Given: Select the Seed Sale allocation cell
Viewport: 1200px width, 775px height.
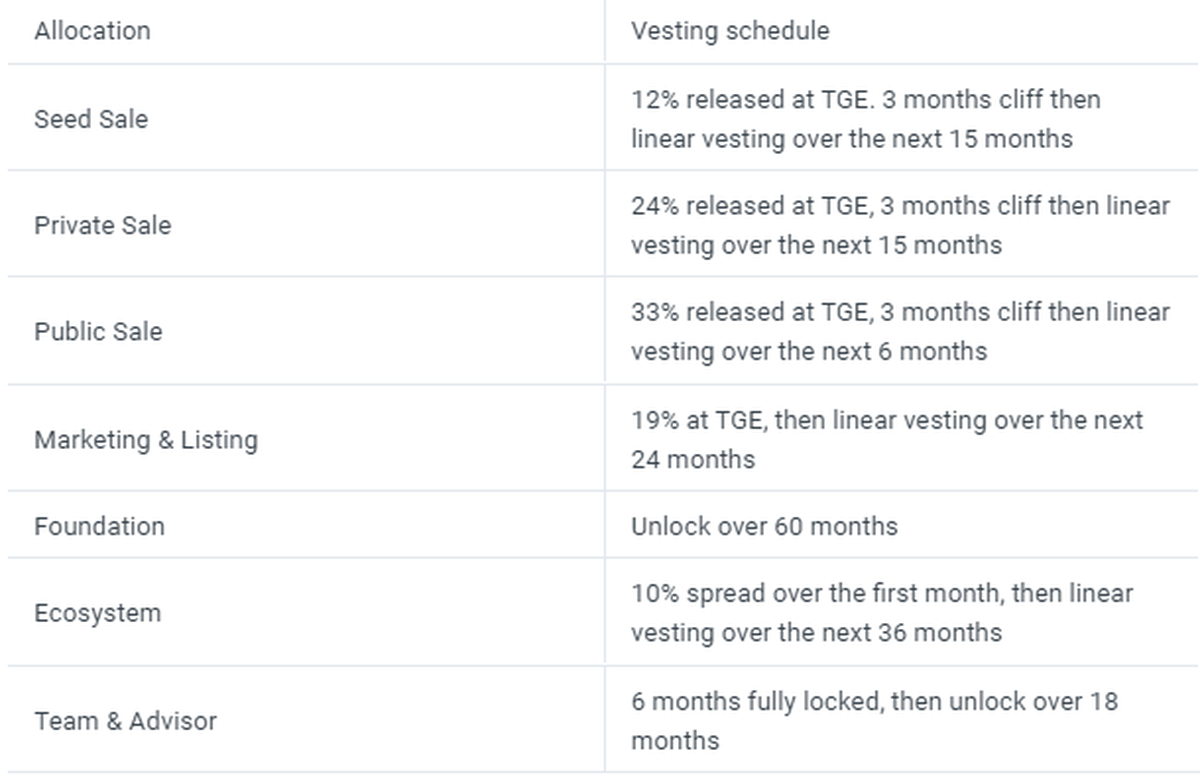Looking at the screenshot, I should click(x=91, y=119).
